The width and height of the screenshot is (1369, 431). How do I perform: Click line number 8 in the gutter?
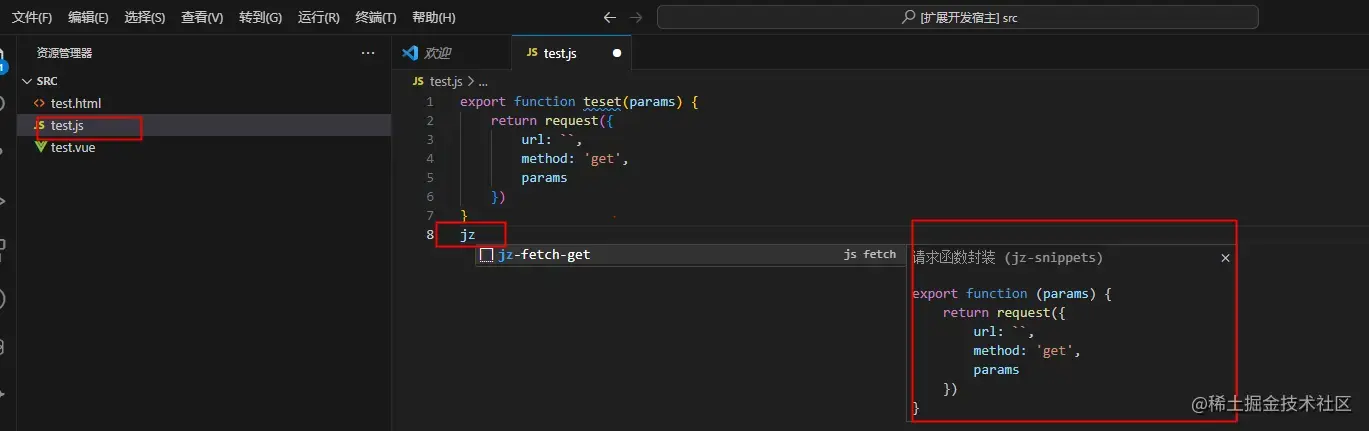[430, 235]
